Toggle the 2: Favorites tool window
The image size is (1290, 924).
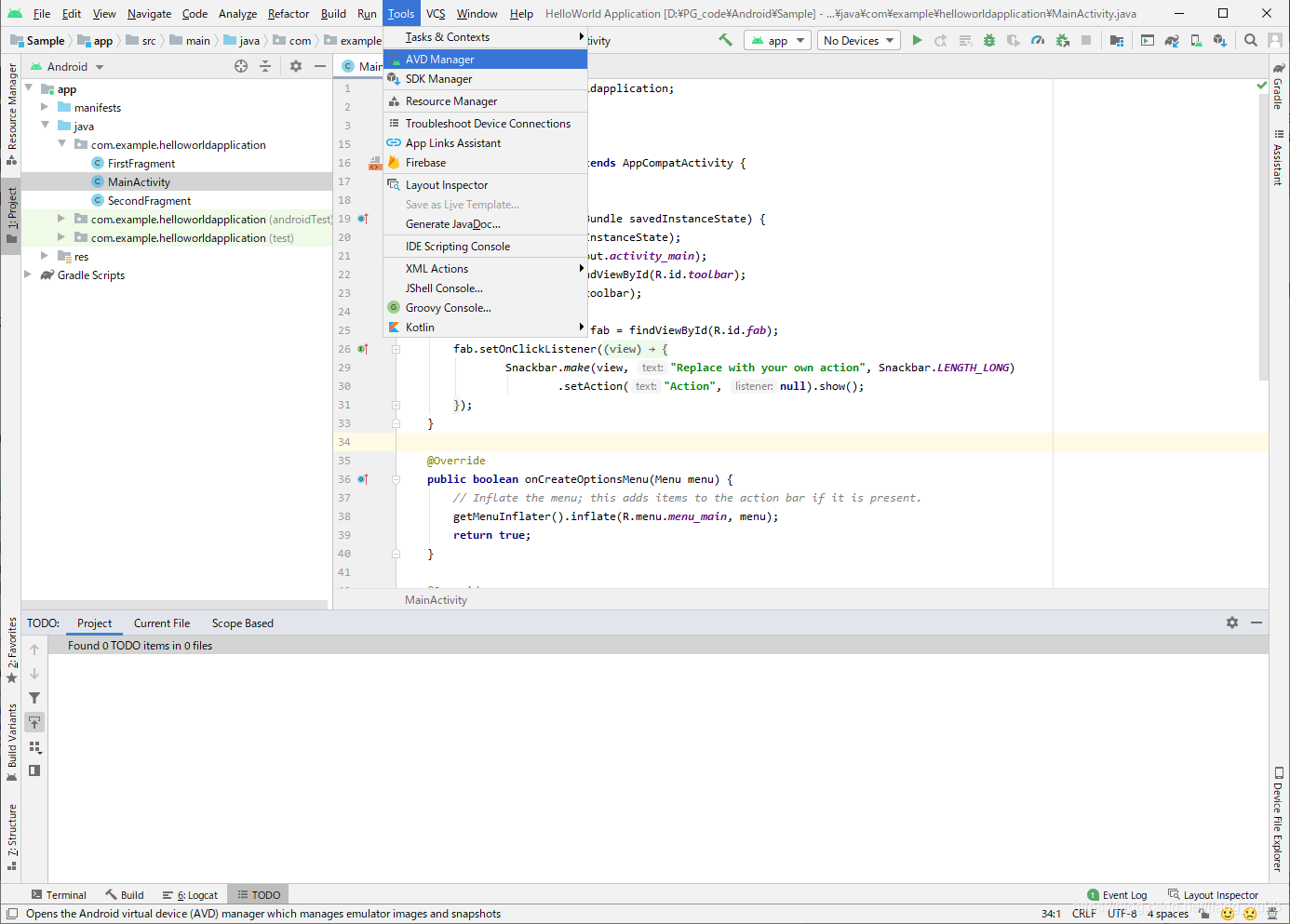click(x=11, y=650)
